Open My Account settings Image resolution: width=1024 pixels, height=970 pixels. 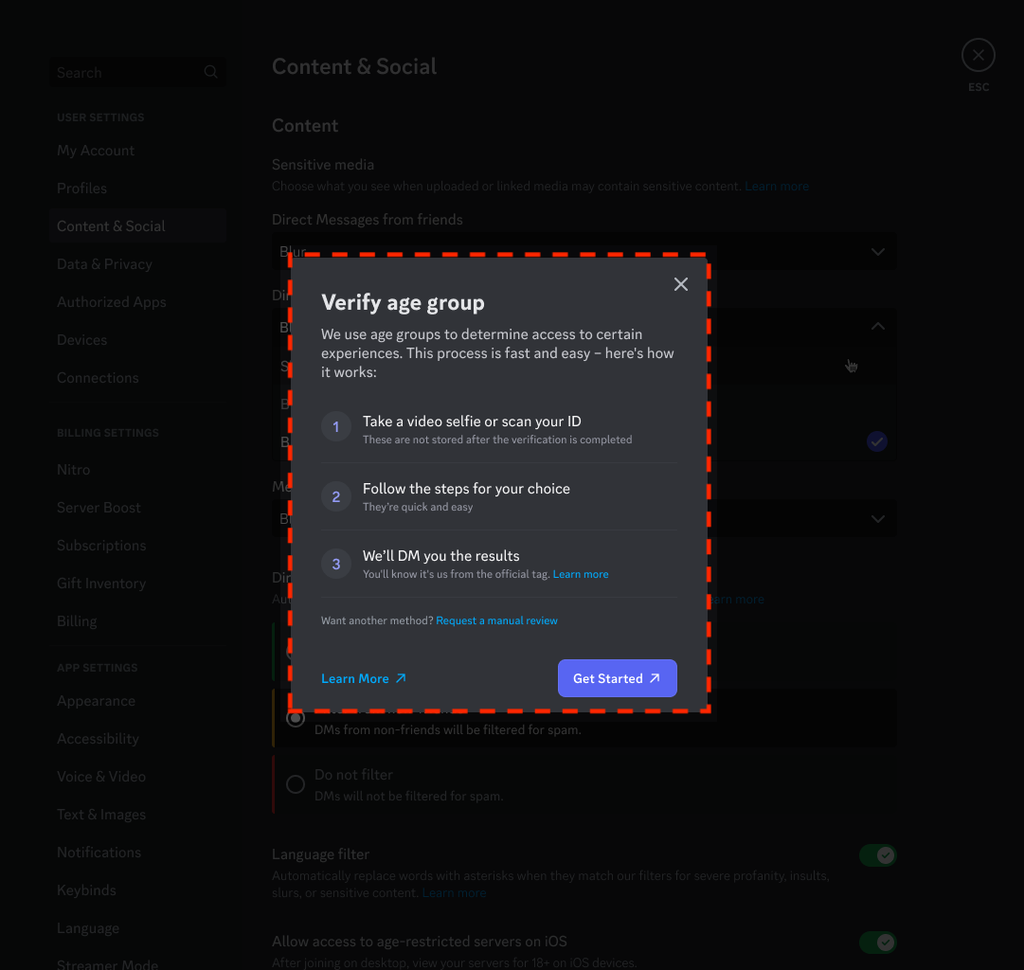[x=95, y=150]
